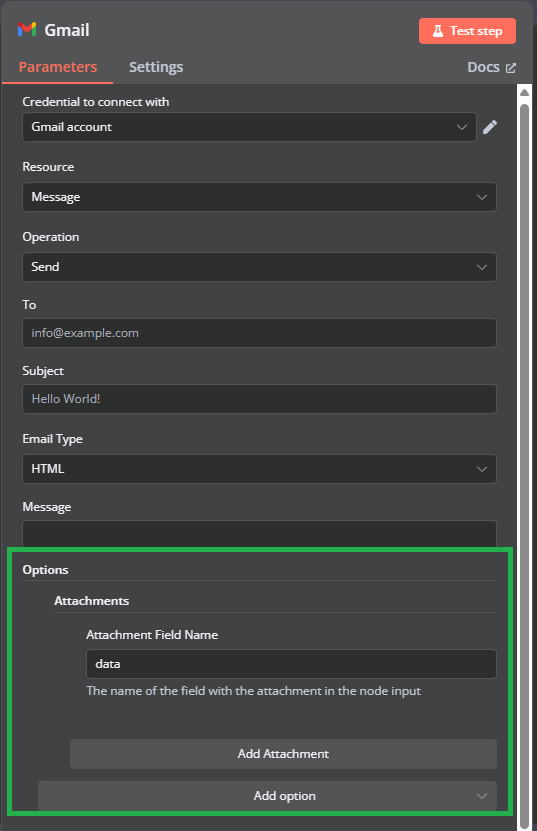Switch to the Settings tab
Image resolution: width=537 pixels, height=831 pixels.
pos(156,67)
